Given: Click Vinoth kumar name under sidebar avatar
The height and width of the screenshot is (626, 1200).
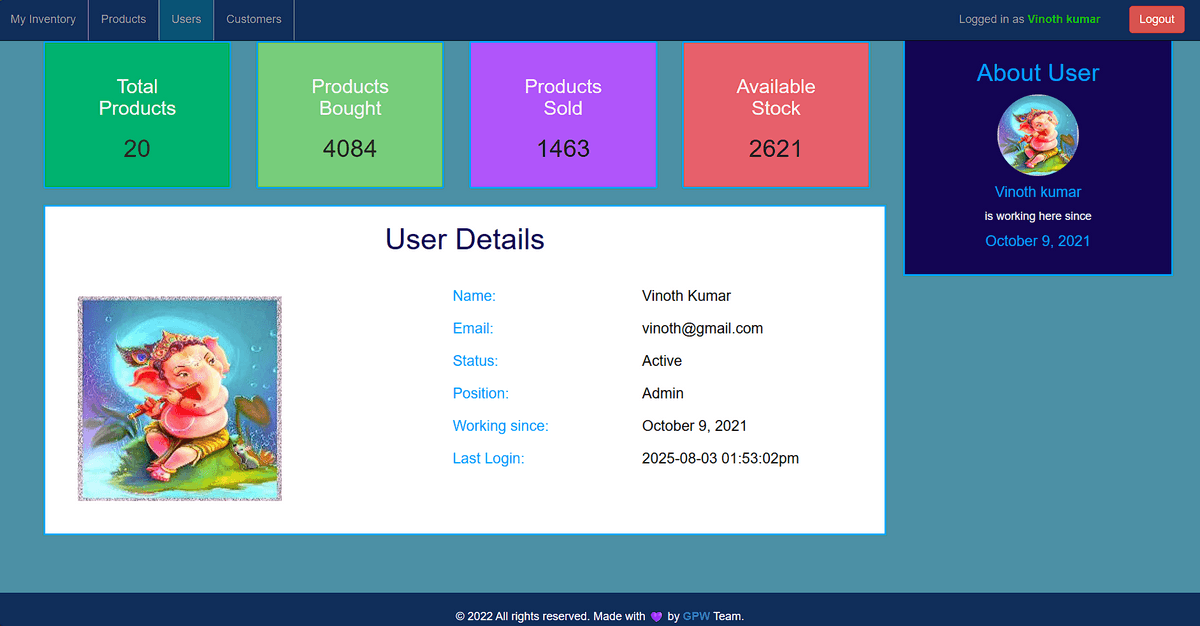Looking at the screenshot, I should tap(1038, 192).
